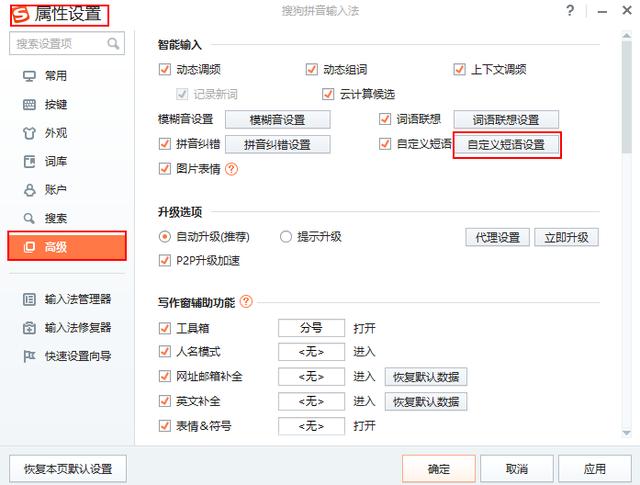Uncheck 上下文调频
Screen dimensions: 640x485
point(459,69)
